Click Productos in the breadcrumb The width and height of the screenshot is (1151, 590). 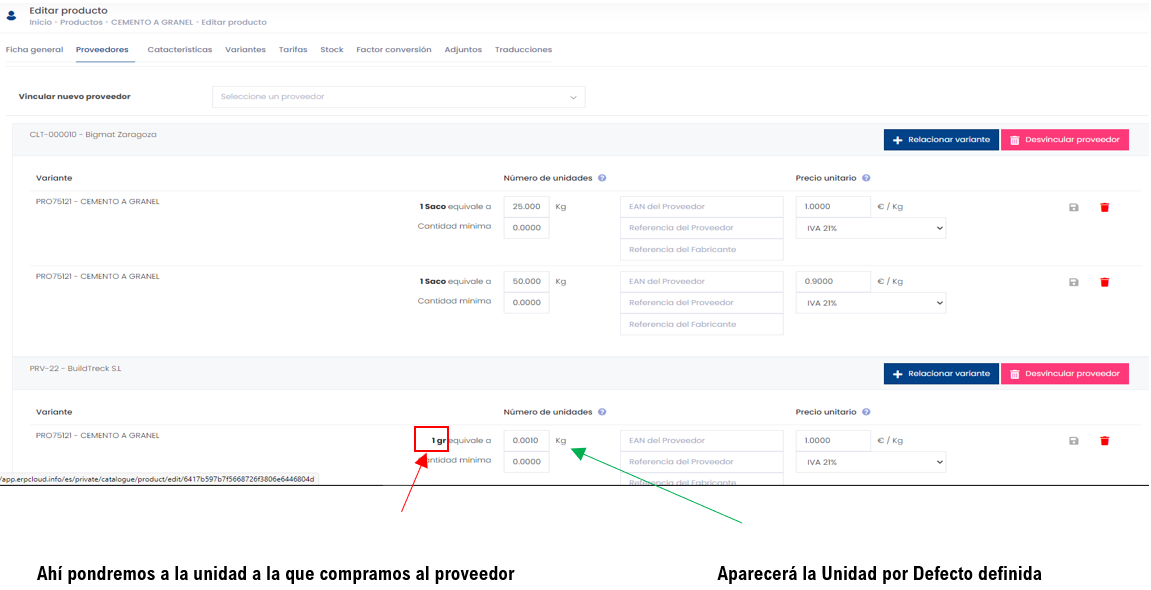pos(81,23)
